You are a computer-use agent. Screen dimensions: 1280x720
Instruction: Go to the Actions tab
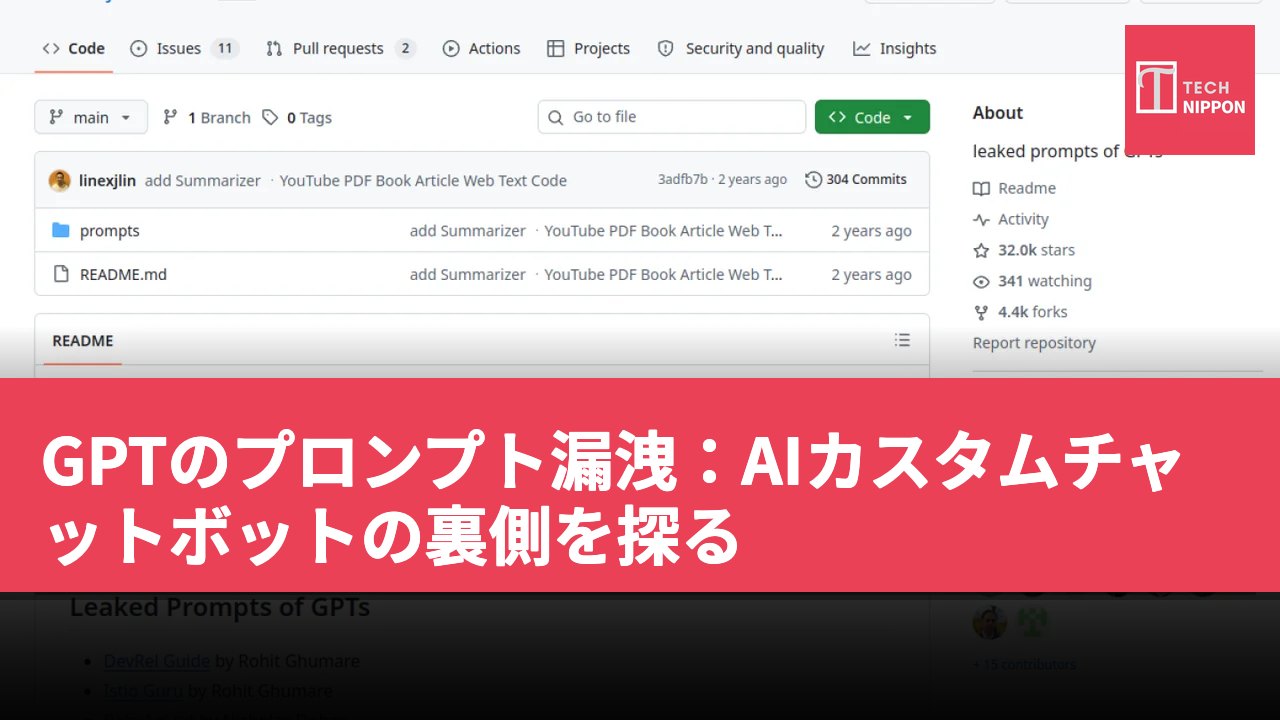click(x=482, y=48)
